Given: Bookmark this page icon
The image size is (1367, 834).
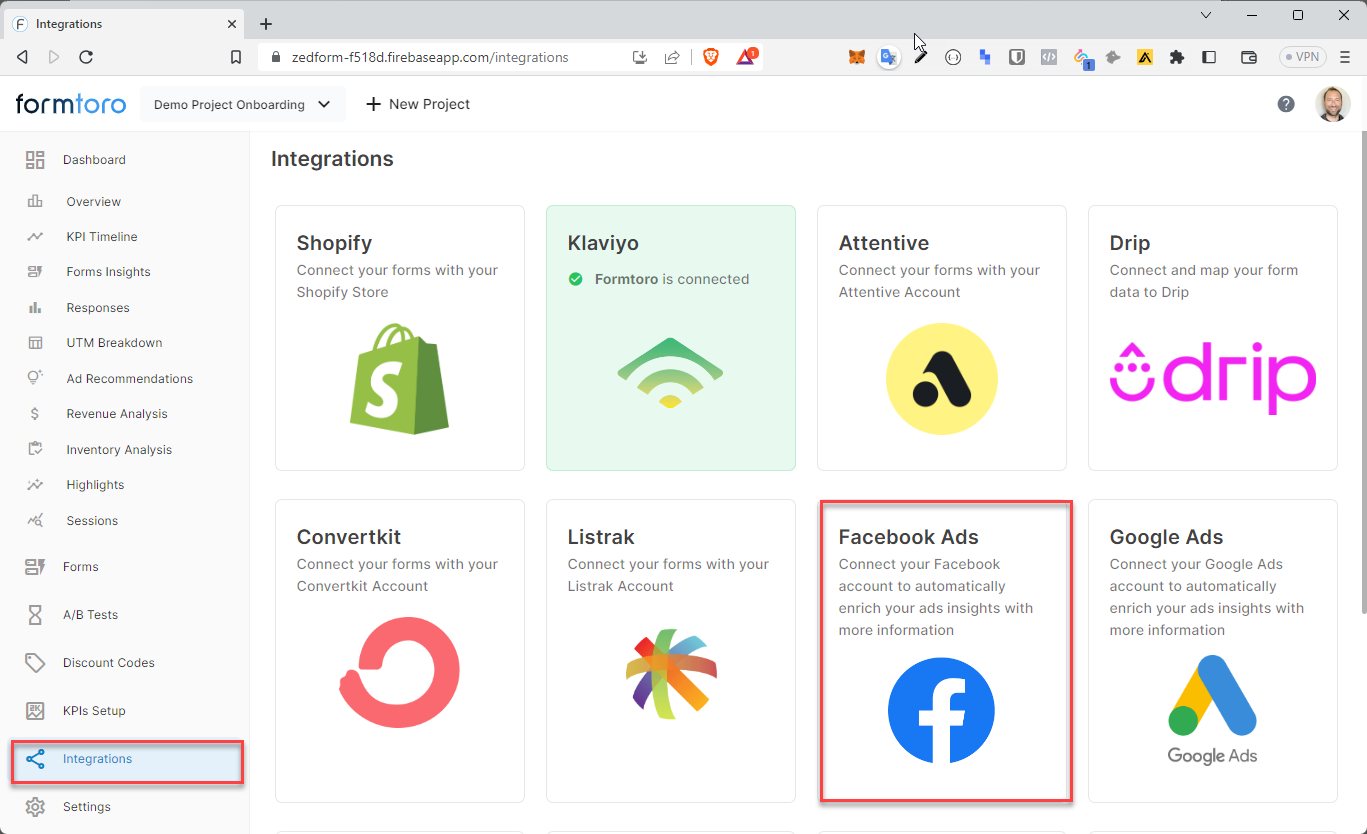Looking at the screenshot, I should point(236,57).
